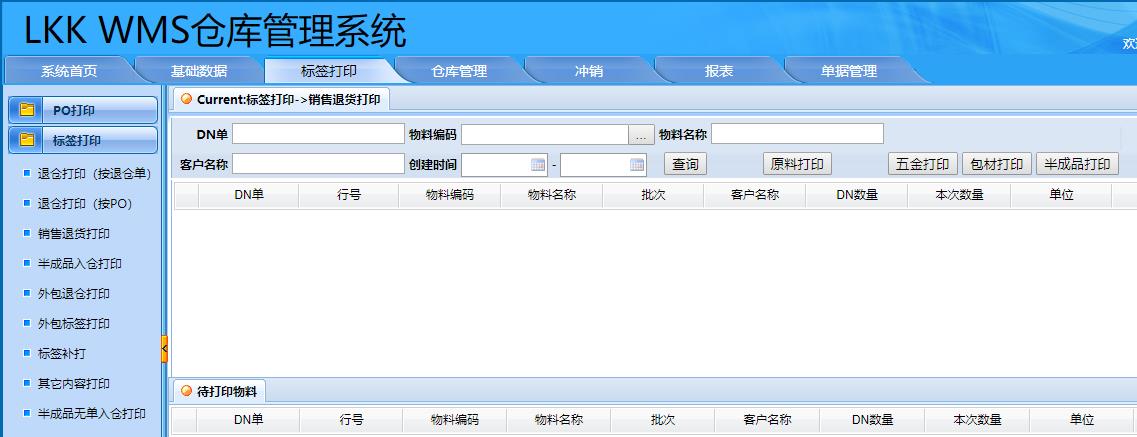Collapse the left sidebar using splitter arrow

(x=165, y=348)
